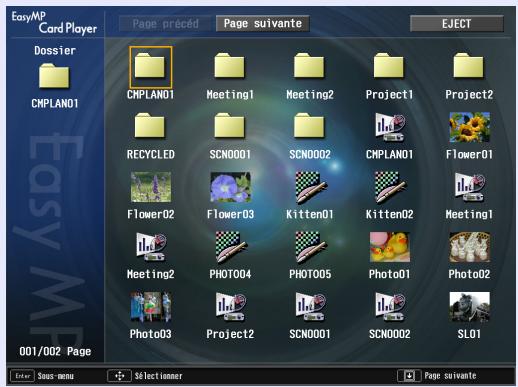Select the Flower03 blue flower thumbnail
Image resolution: width=518 pixels, height=387 pixels.
[x=230, y=187]
